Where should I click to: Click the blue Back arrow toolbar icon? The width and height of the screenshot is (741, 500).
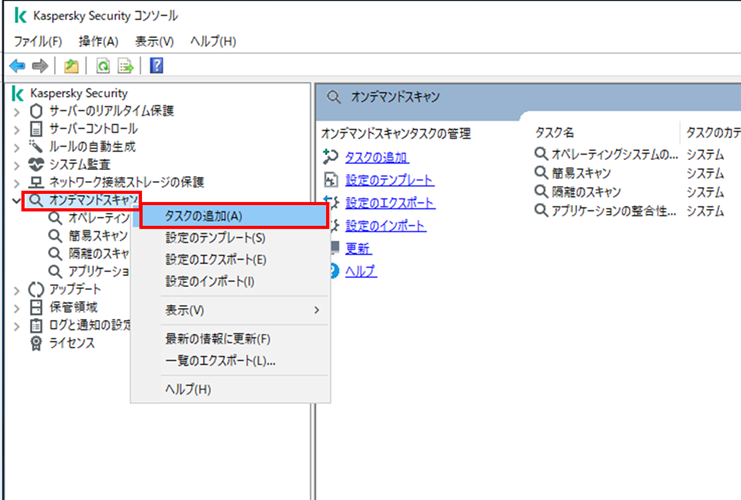coord(17,66)
